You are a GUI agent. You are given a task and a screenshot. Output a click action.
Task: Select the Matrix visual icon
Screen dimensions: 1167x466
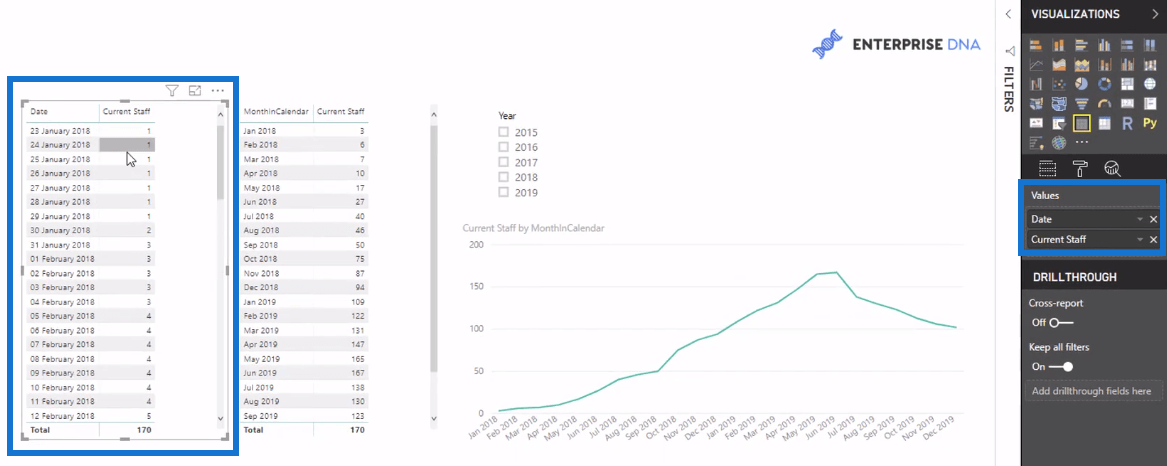[1104, 123]
